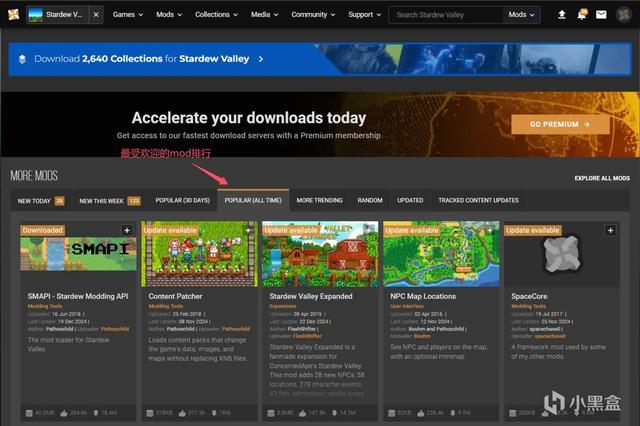Open the user profile avatar
This screenshot has width=640, height=426.
623,15
